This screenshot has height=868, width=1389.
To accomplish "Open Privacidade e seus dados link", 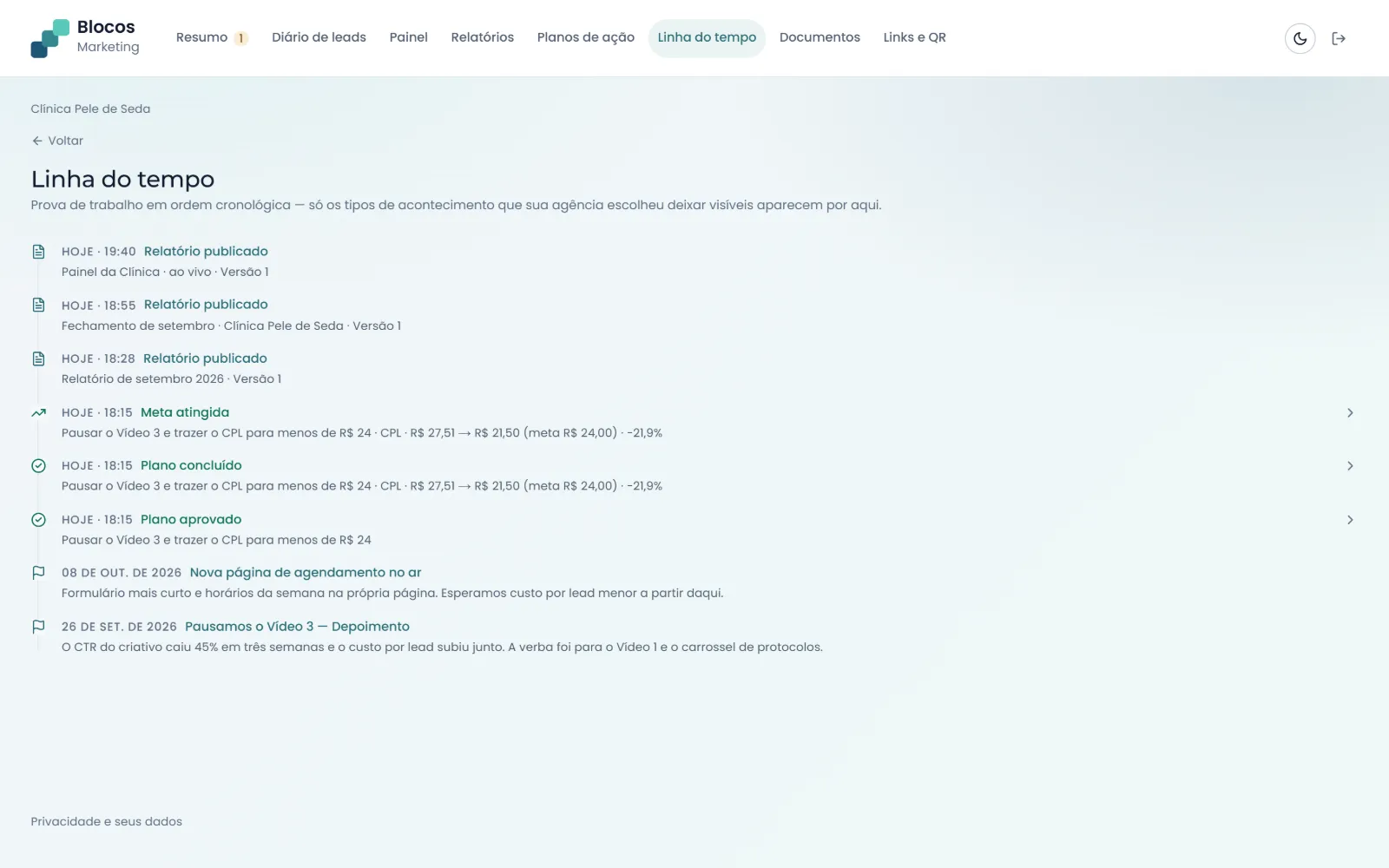I will [x=107, y=821].
